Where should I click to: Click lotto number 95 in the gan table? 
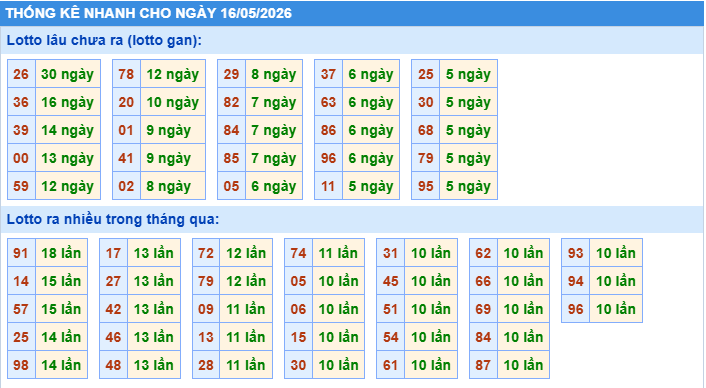(426, 185)
